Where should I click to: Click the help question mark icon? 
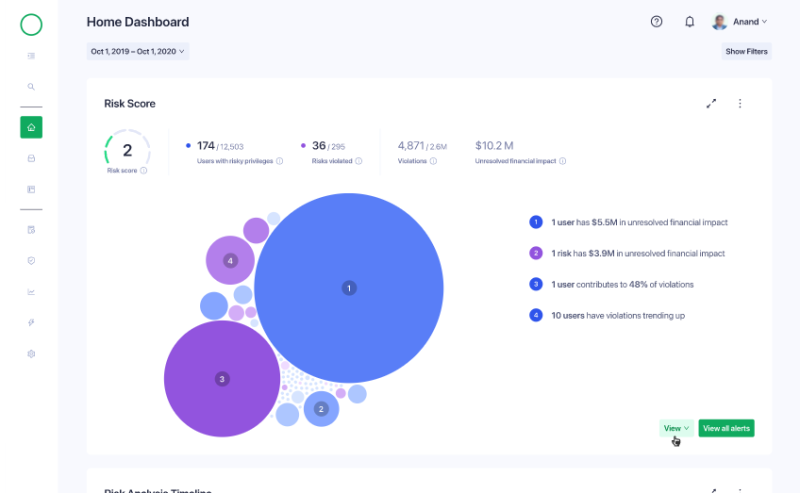coord(656,22)
